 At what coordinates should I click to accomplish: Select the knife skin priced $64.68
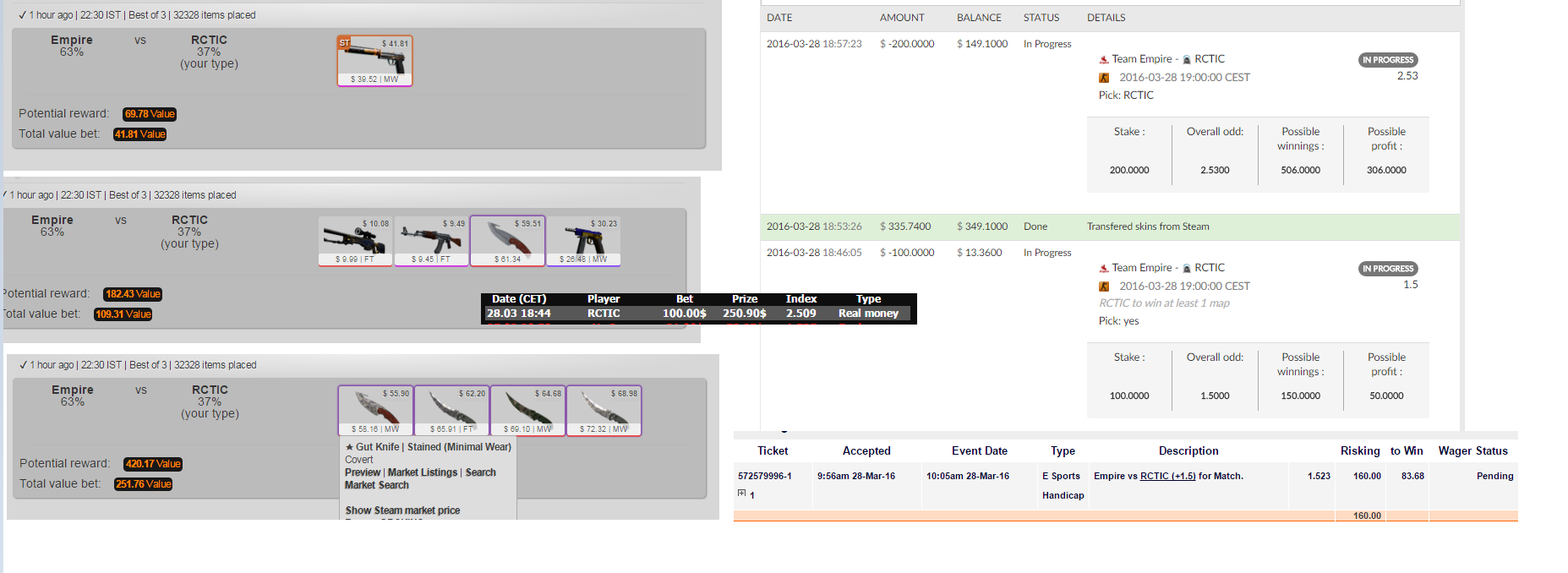[527, 411]
